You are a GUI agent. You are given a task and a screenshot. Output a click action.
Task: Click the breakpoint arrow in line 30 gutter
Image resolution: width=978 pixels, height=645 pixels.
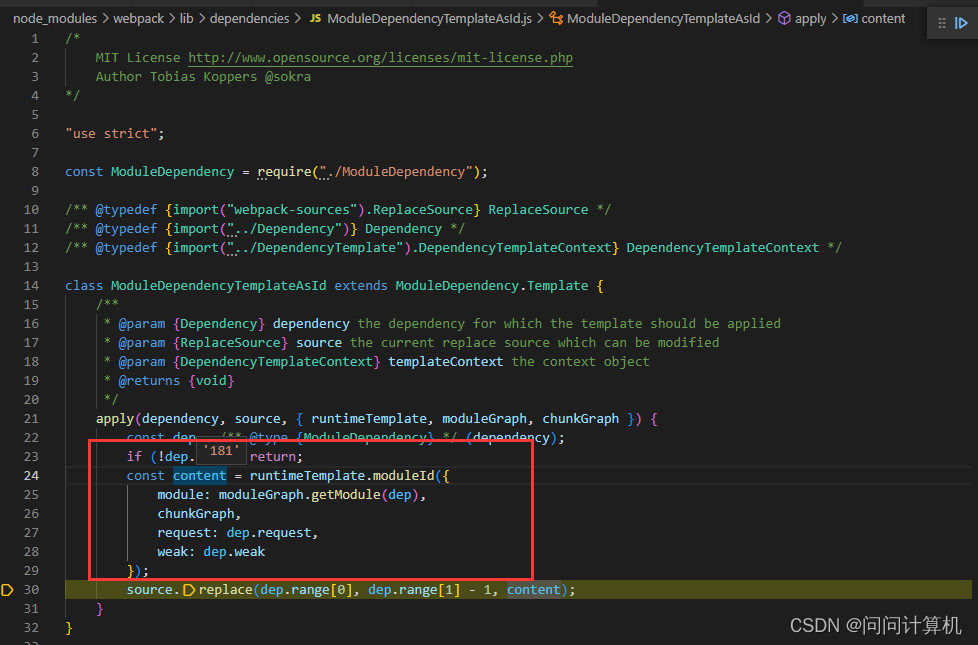pyautogui.click(x=7, y=589)
